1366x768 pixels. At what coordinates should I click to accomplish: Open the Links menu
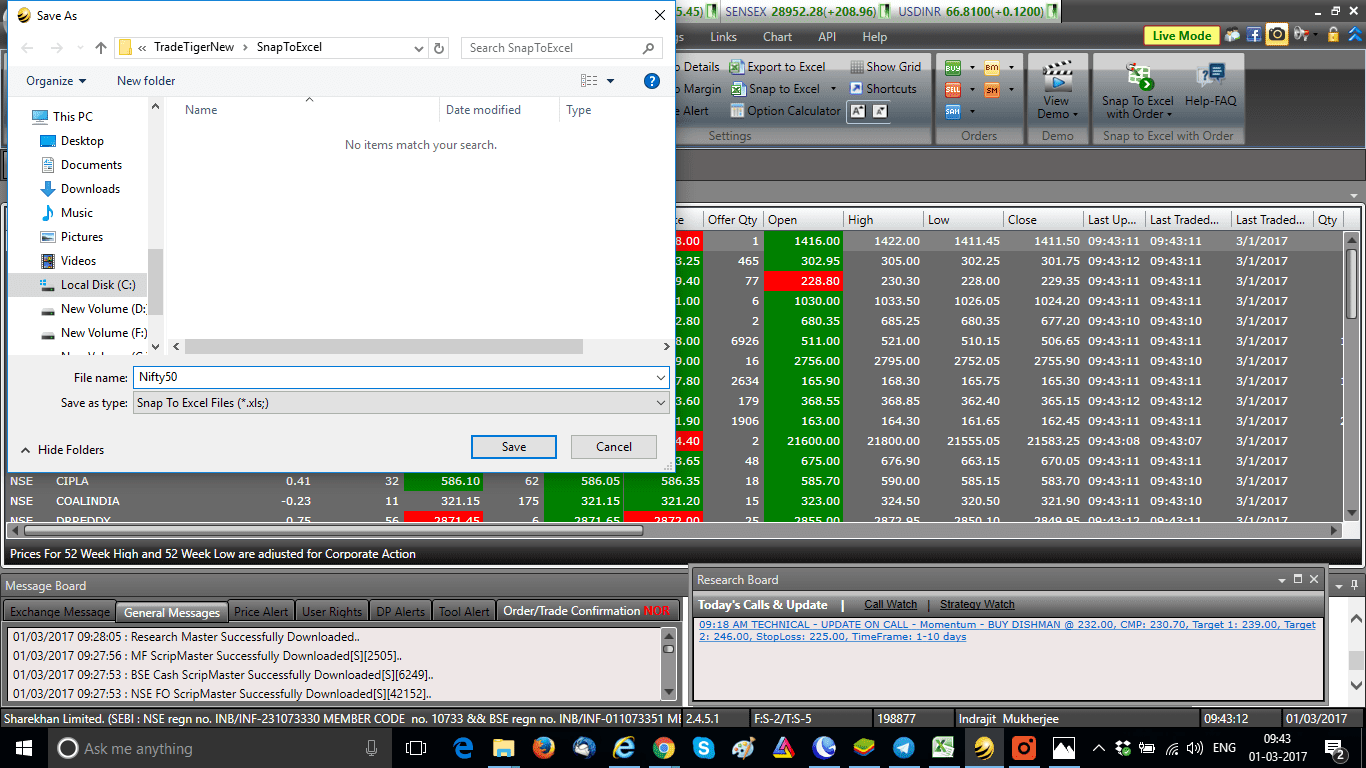723,37
